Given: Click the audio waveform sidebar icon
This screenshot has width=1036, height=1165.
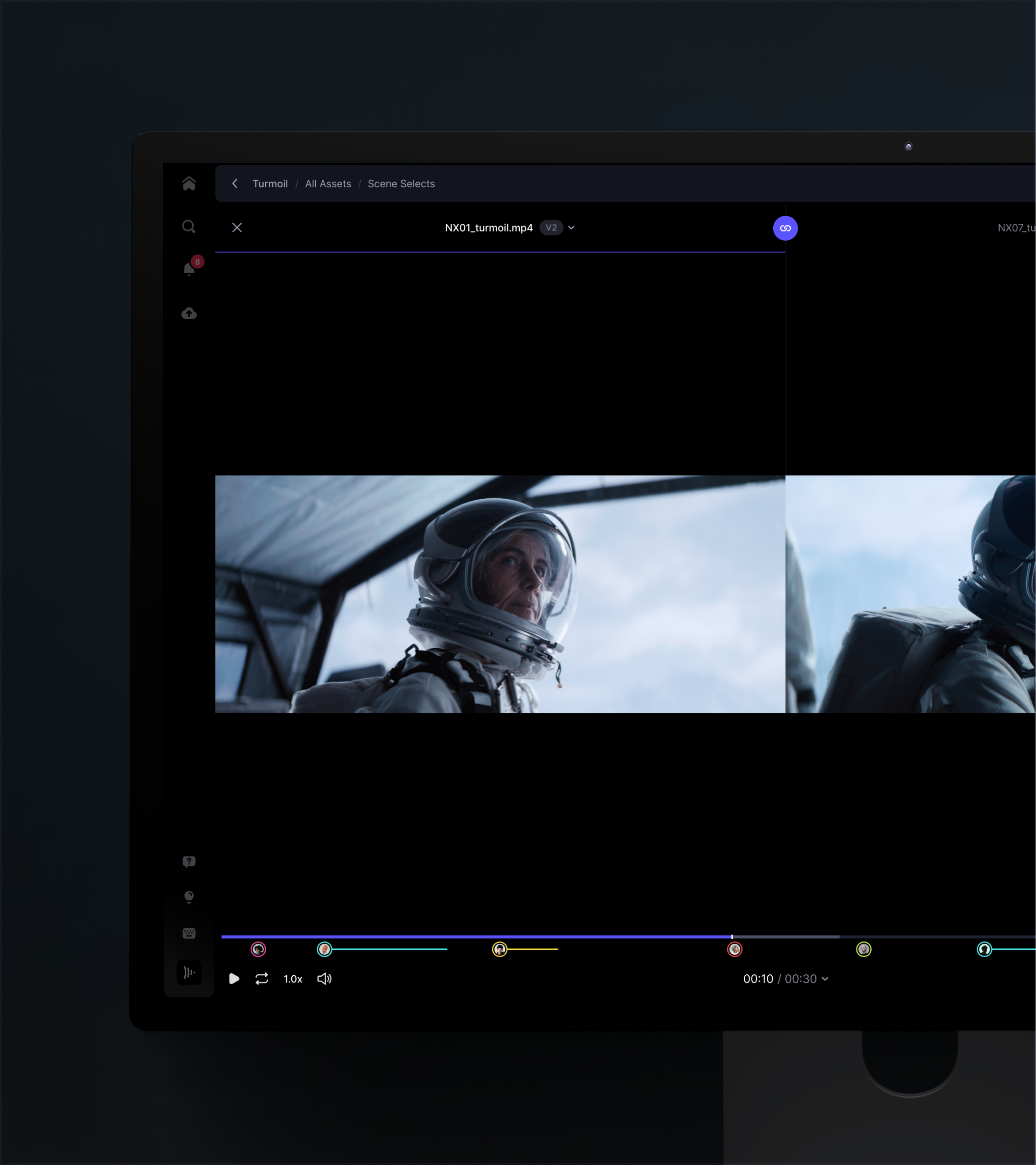Looking at the screenshot, I should [189, 972].
